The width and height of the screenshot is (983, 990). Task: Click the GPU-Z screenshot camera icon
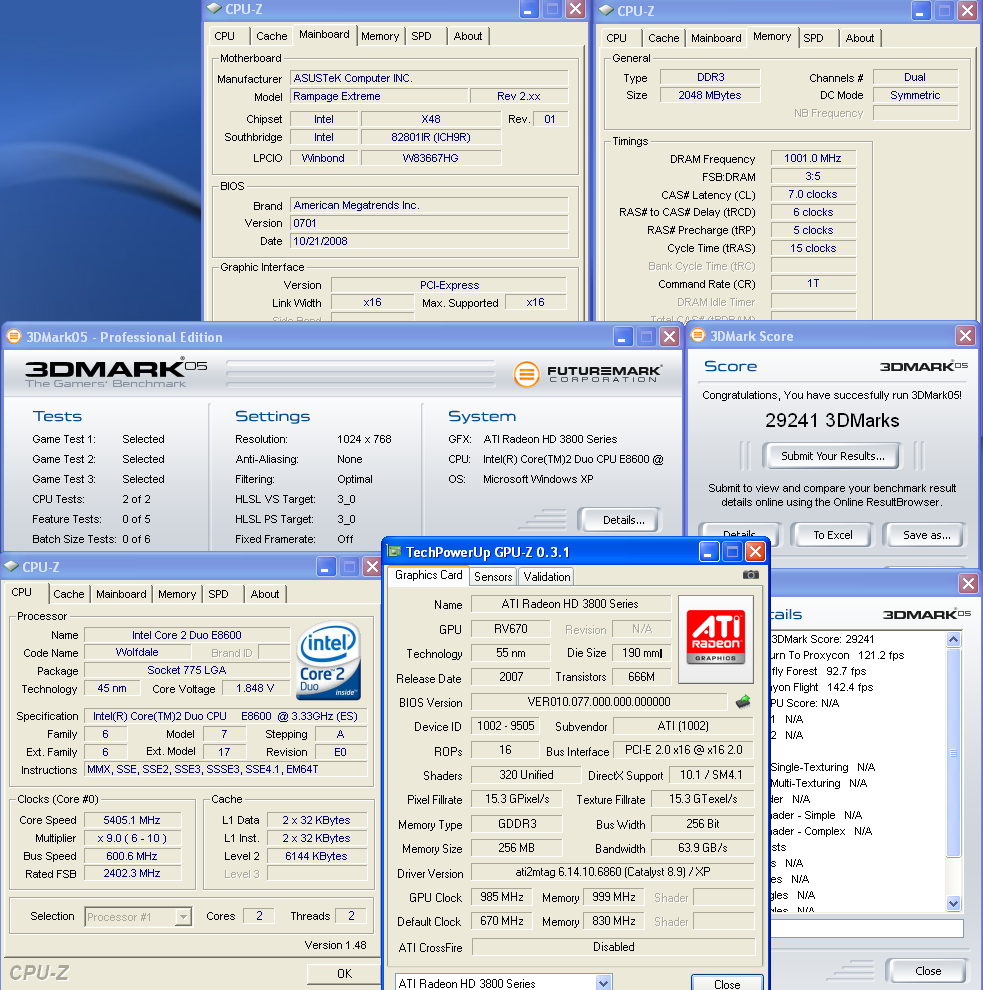click(x=750, y=575)
